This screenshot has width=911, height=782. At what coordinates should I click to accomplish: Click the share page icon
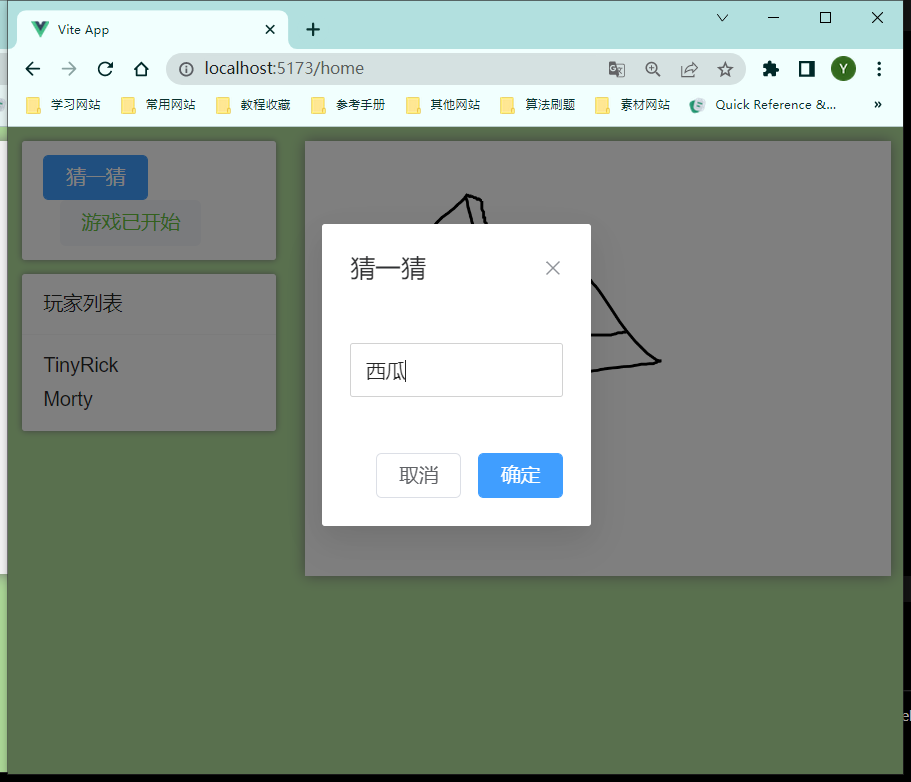(x=689, y=69)
